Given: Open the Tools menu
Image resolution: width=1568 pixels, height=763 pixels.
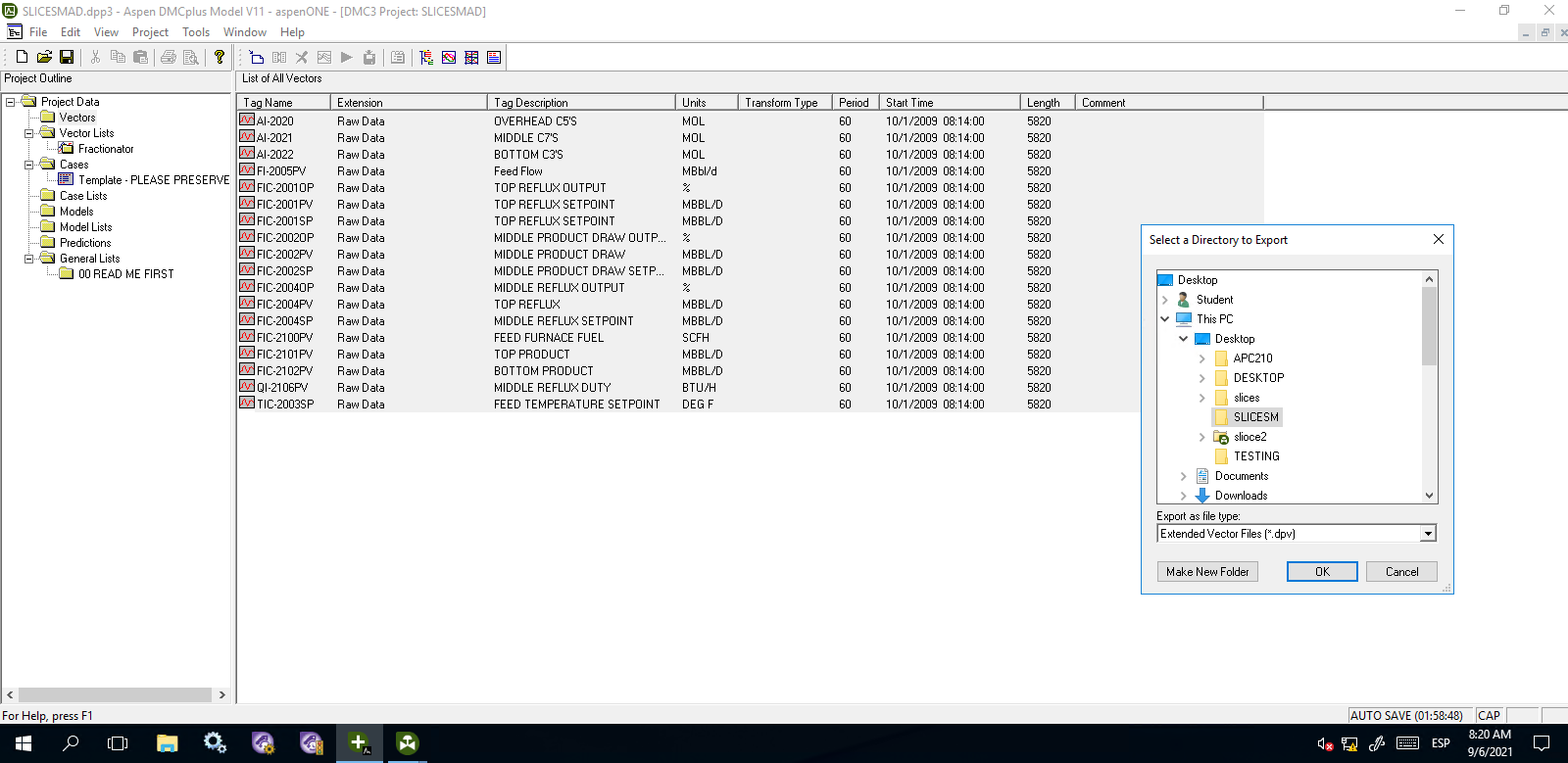Looking at the screenshot, I should pos(196,32).
